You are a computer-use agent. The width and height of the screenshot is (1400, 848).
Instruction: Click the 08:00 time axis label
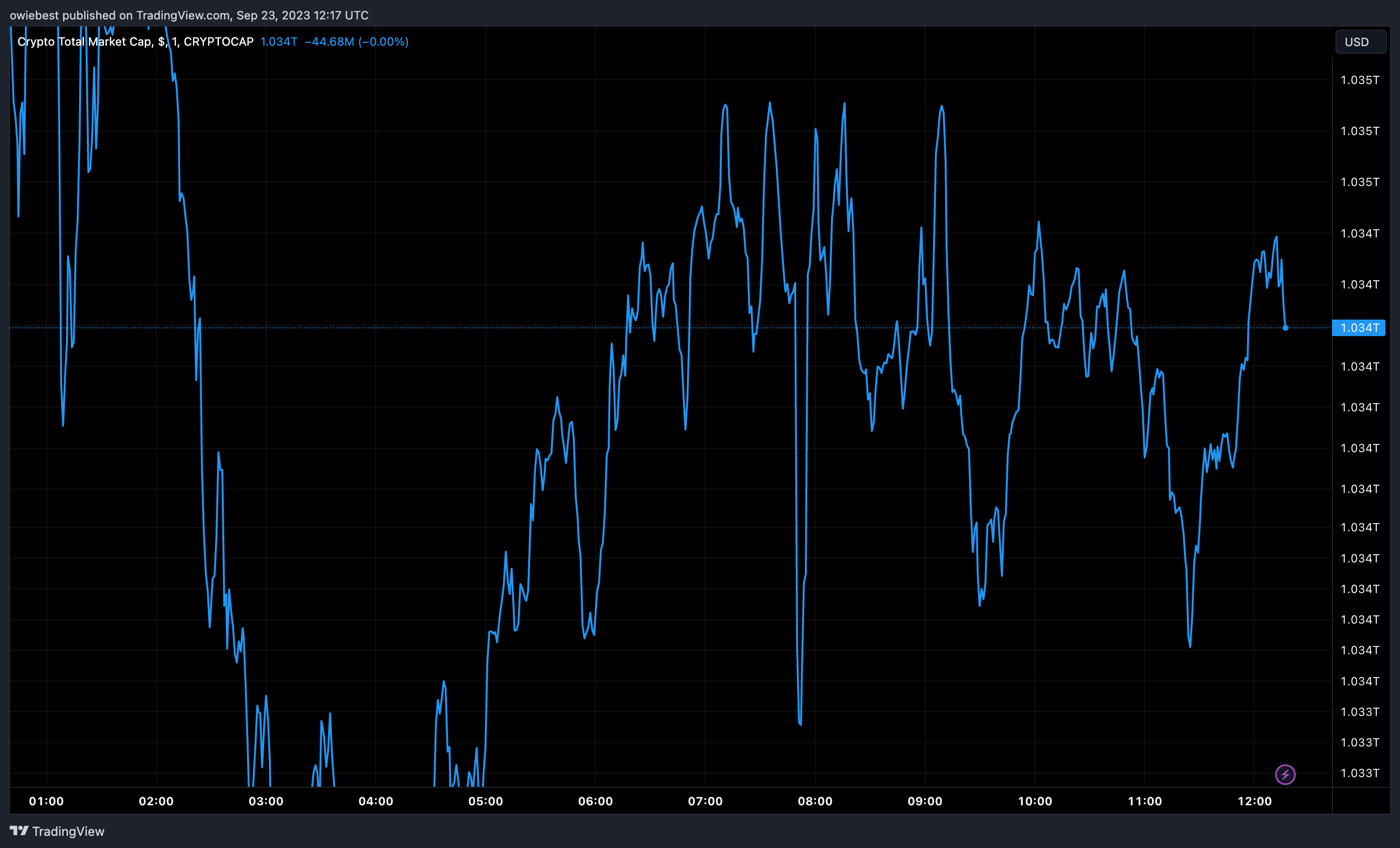pos(815,801)
